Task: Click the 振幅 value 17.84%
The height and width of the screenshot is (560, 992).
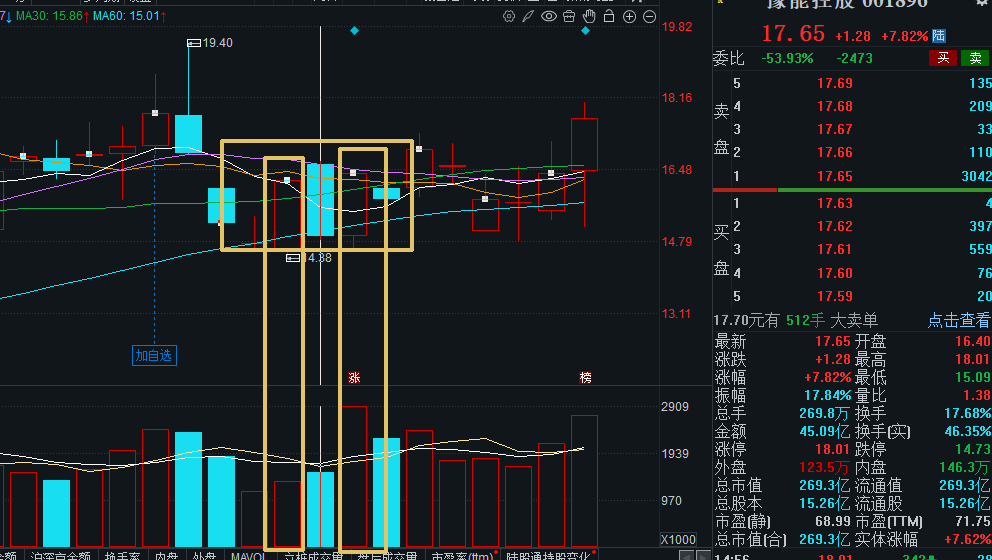Action: coord(828,395)
